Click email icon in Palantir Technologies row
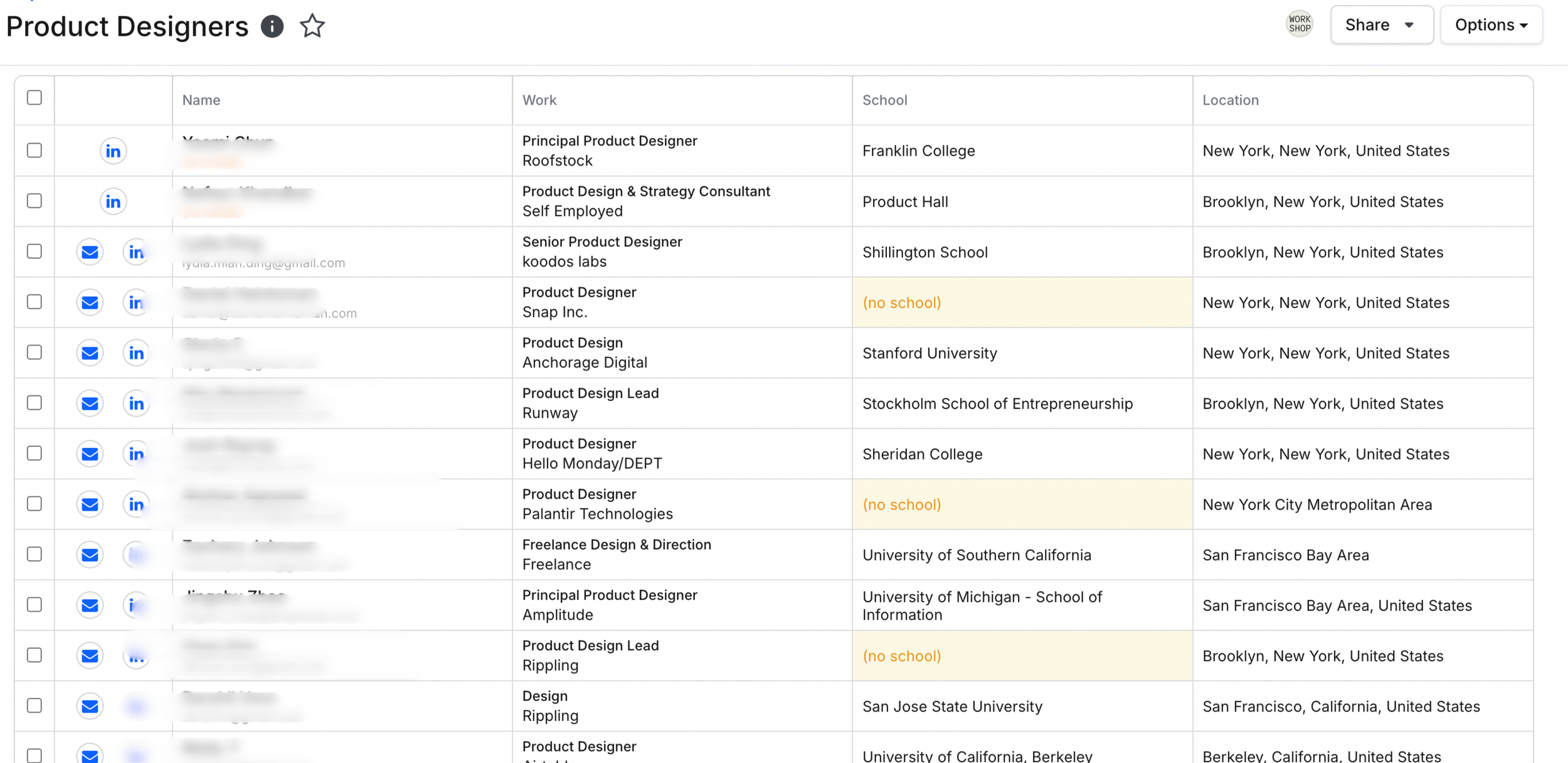This screenshot has height=763, width=1568. 90,504
